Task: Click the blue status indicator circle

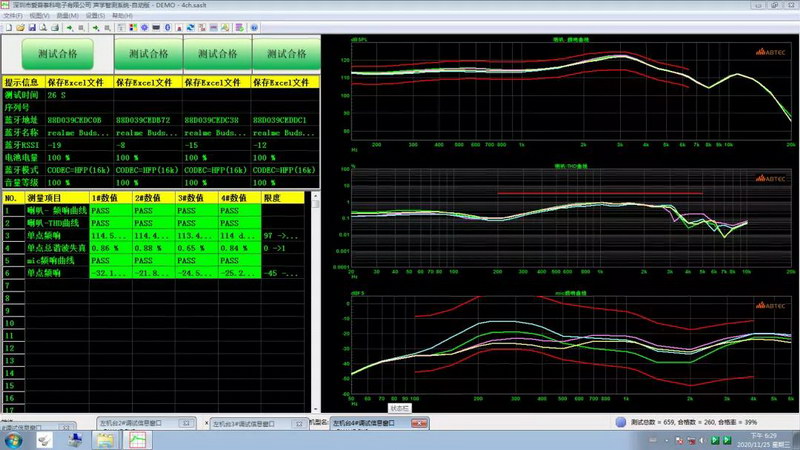Action: click(620, 422)
